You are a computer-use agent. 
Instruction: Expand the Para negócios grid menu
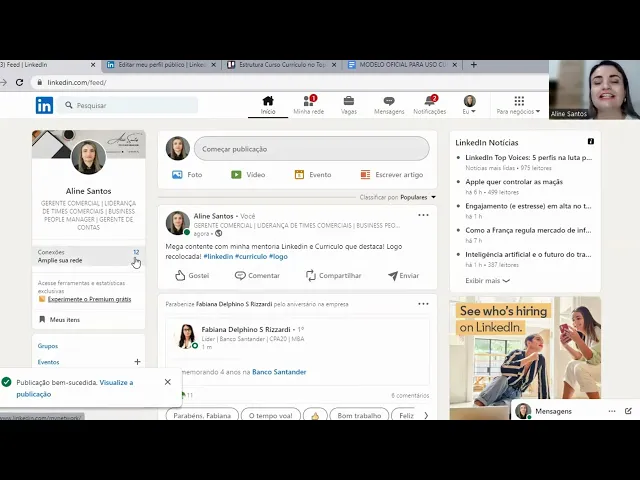coord(518,105)
